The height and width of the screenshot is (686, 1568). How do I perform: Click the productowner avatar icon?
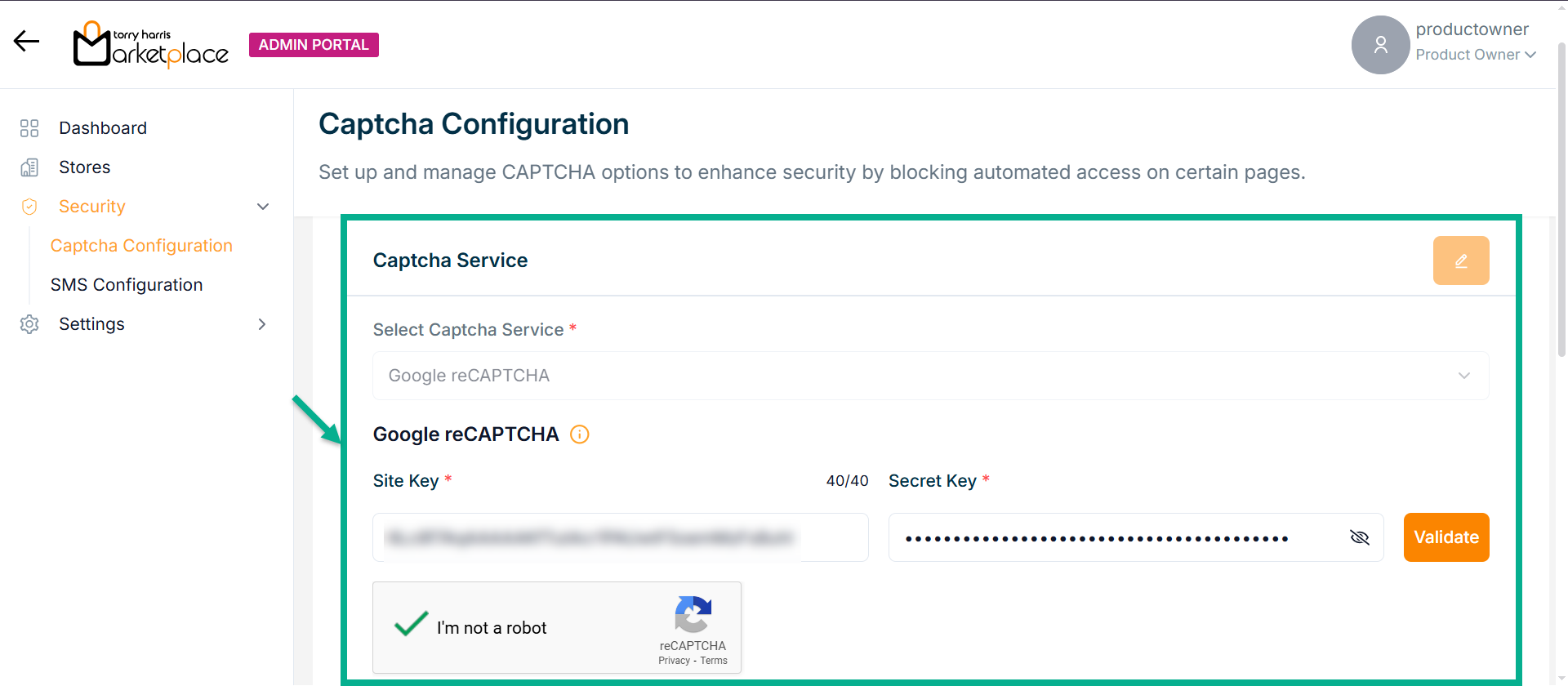(x=1380, y=45)
